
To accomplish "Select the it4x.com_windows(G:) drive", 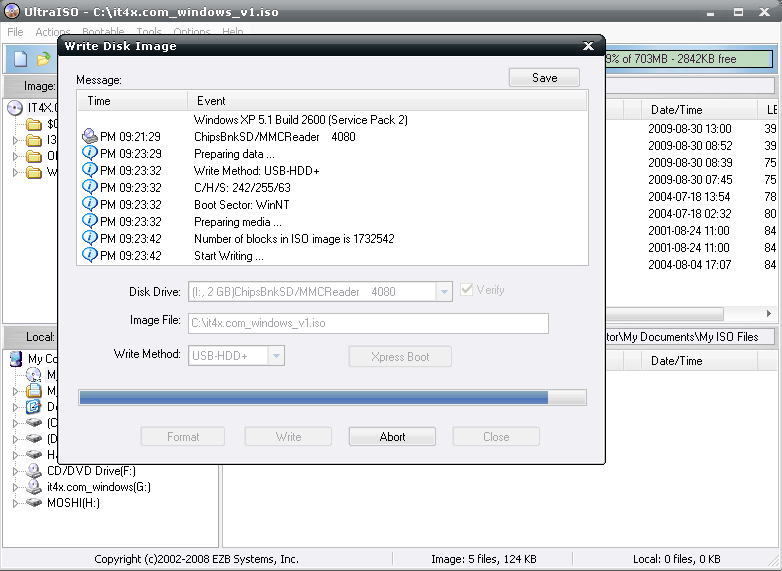I will click(x=99, y=487).
